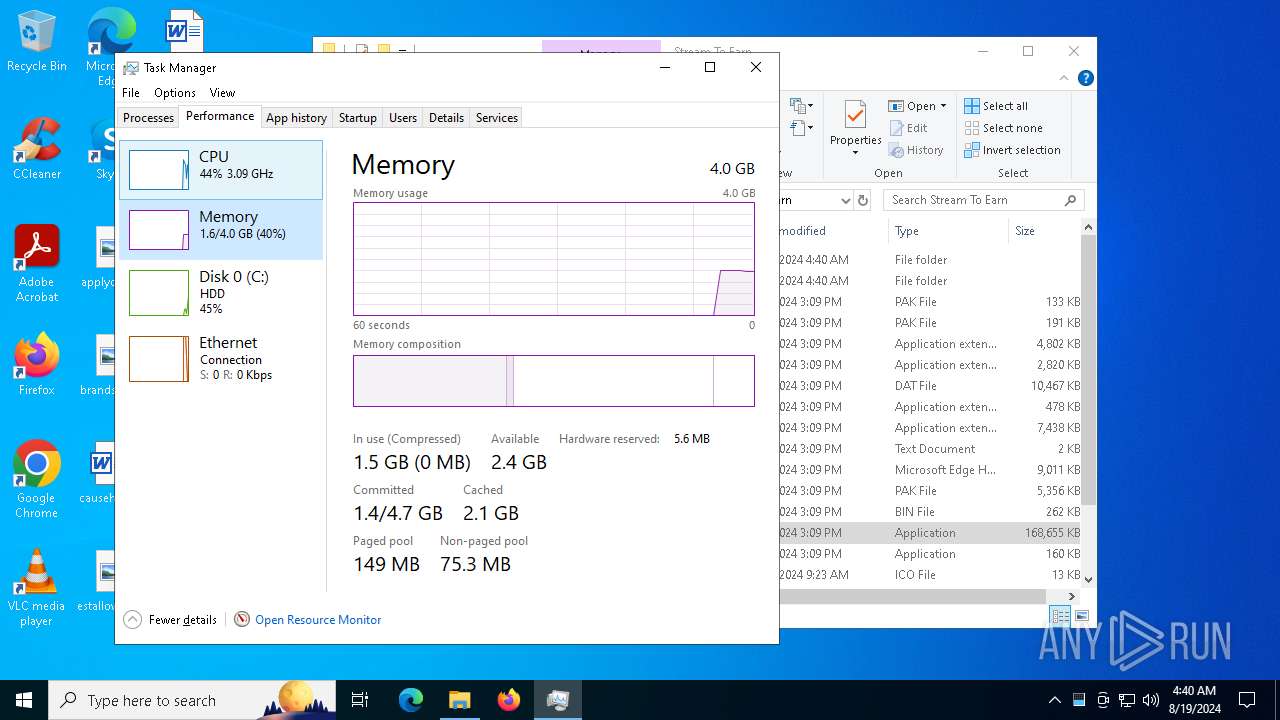This screenshot has width=1280, height=720.
Task: Select the CPU performance panel
Action: pos(221,170)
